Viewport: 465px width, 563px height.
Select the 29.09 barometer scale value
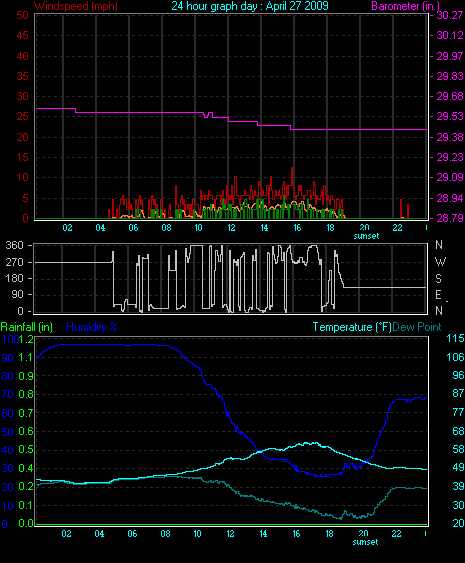click(450, 177)
